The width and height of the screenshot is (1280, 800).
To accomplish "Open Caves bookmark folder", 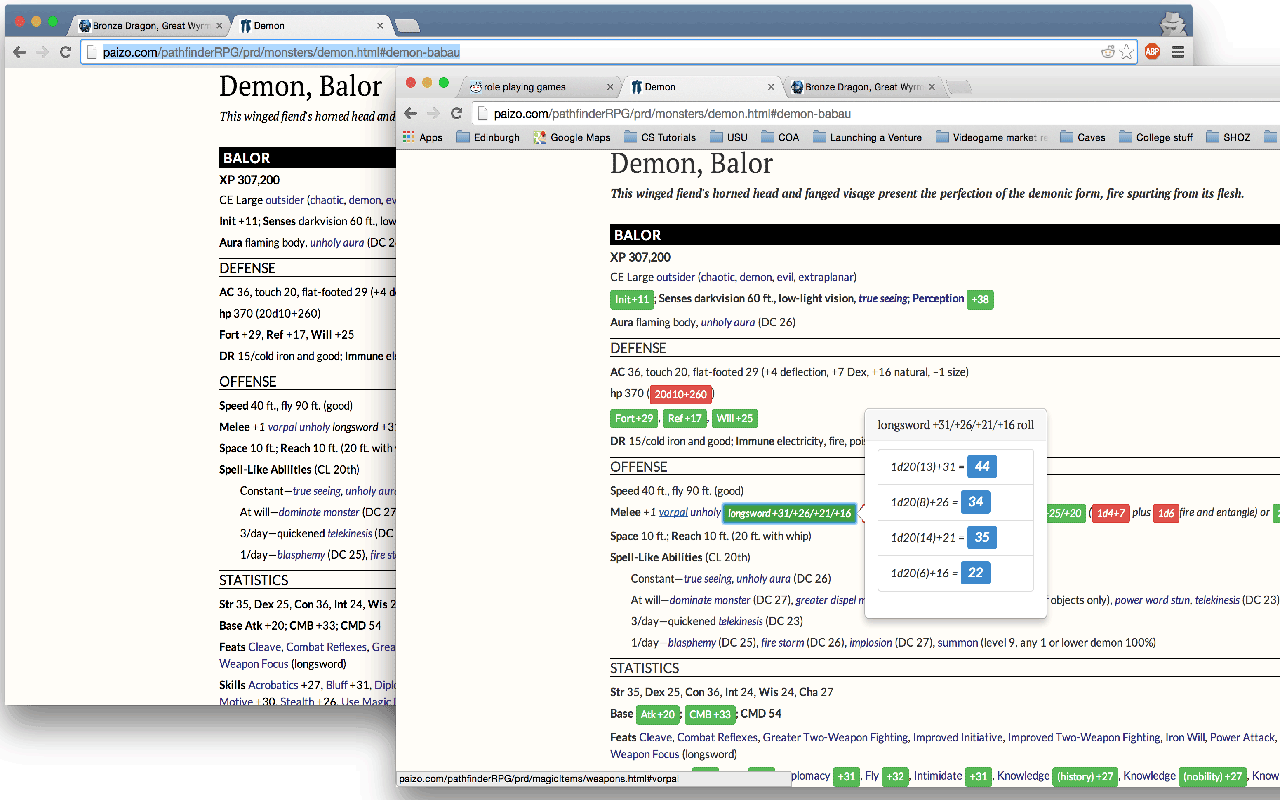I will [x=1083, y=137].
